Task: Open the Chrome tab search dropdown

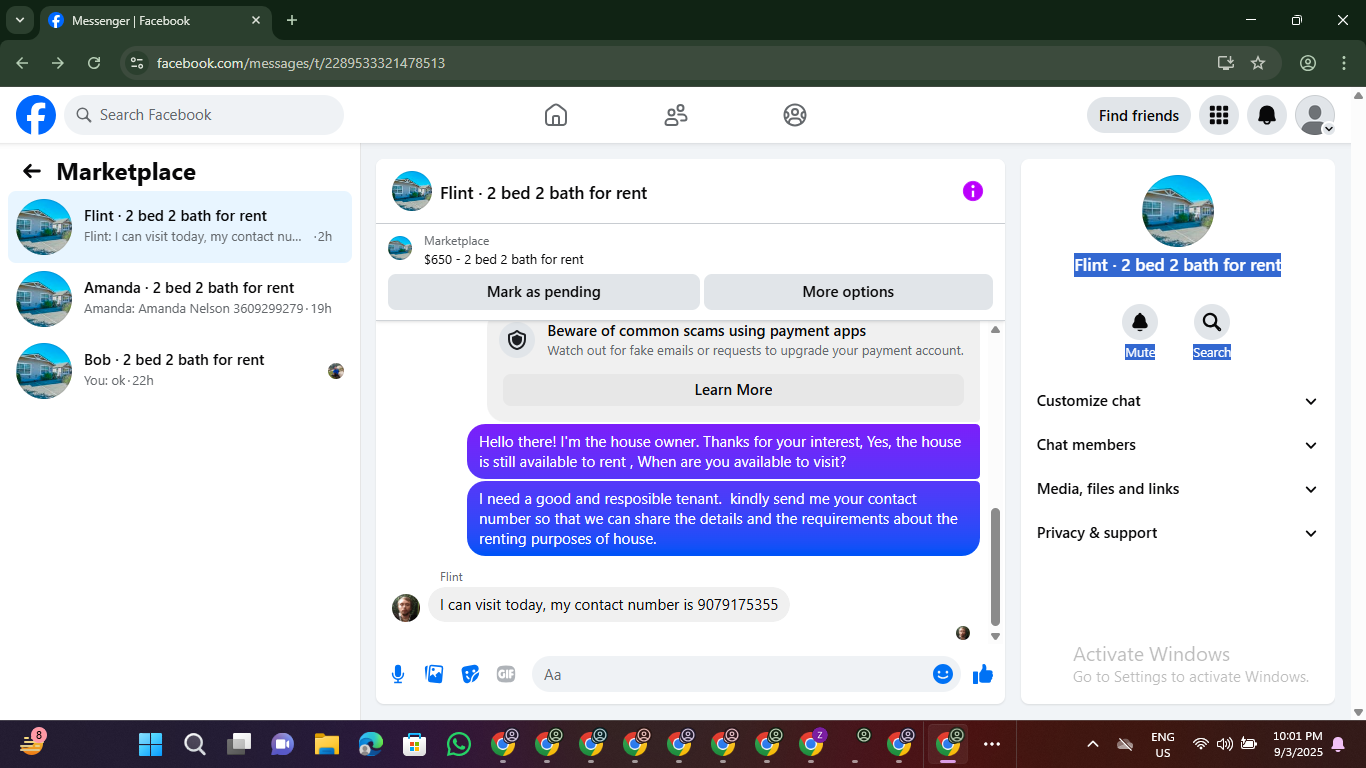Action: coord(19,20)
